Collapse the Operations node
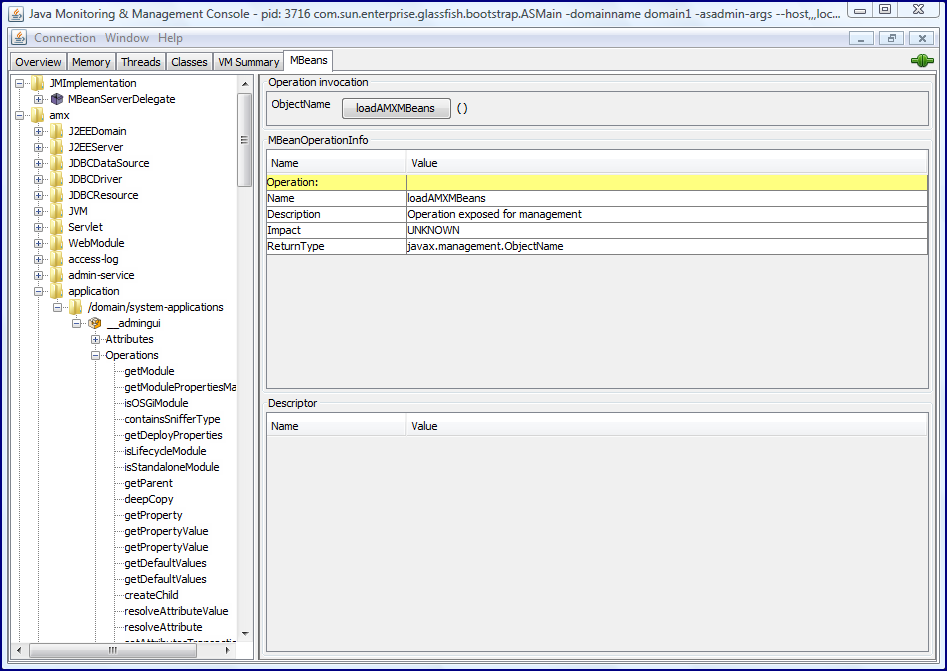This screenshot has height=671, width=947. click(x=95, y=355)
